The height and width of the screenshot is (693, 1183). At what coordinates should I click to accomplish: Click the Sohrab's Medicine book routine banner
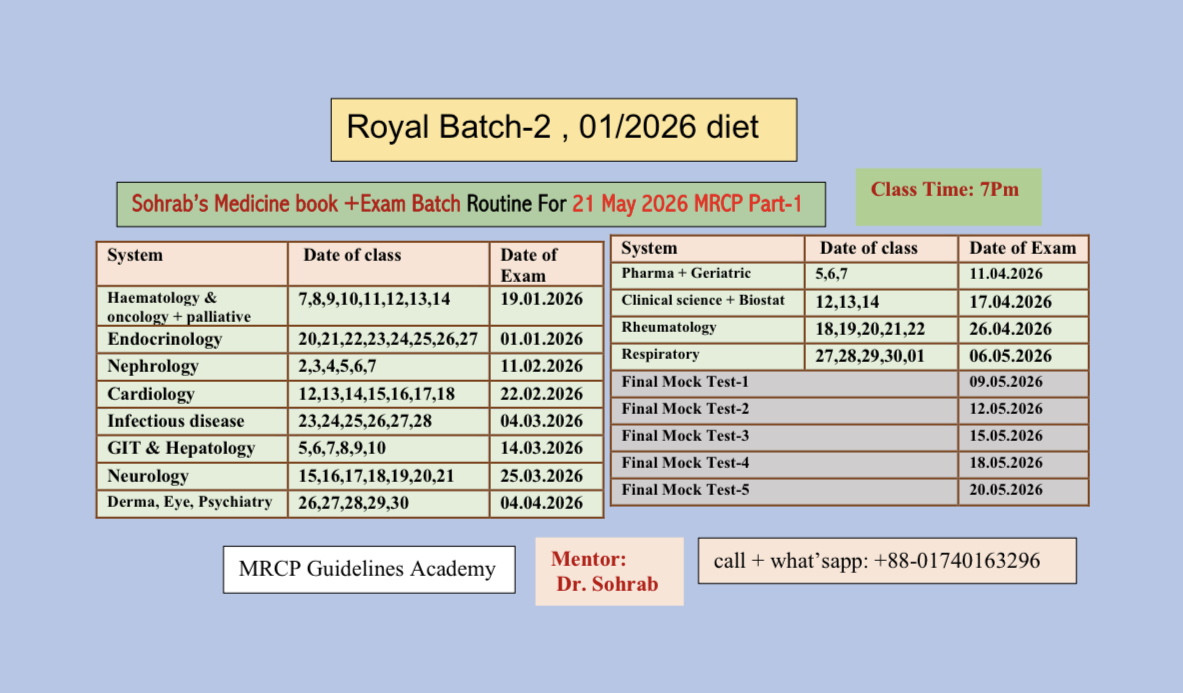click(x=471, y=204)
